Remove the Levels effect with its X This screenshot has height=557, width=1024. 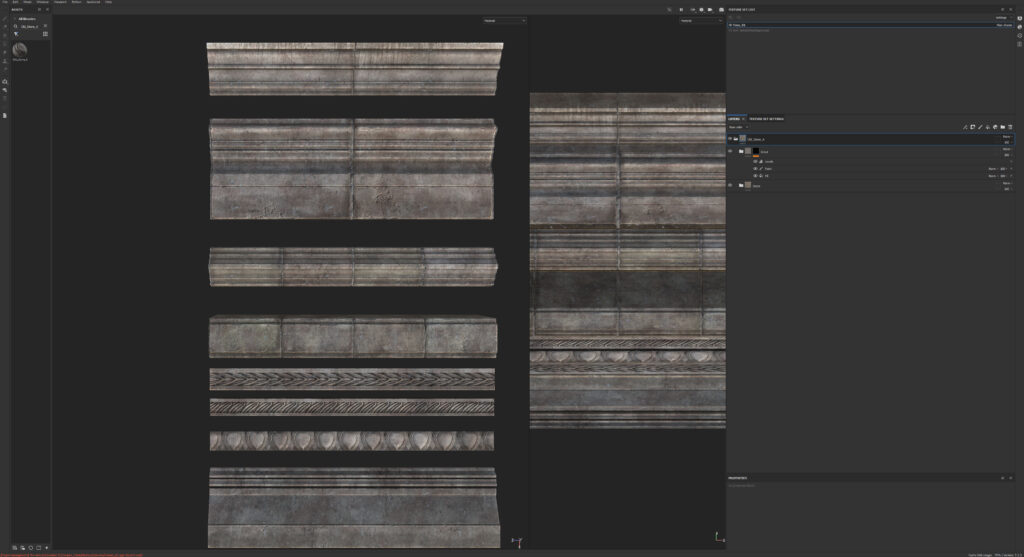pos(1011,161)
